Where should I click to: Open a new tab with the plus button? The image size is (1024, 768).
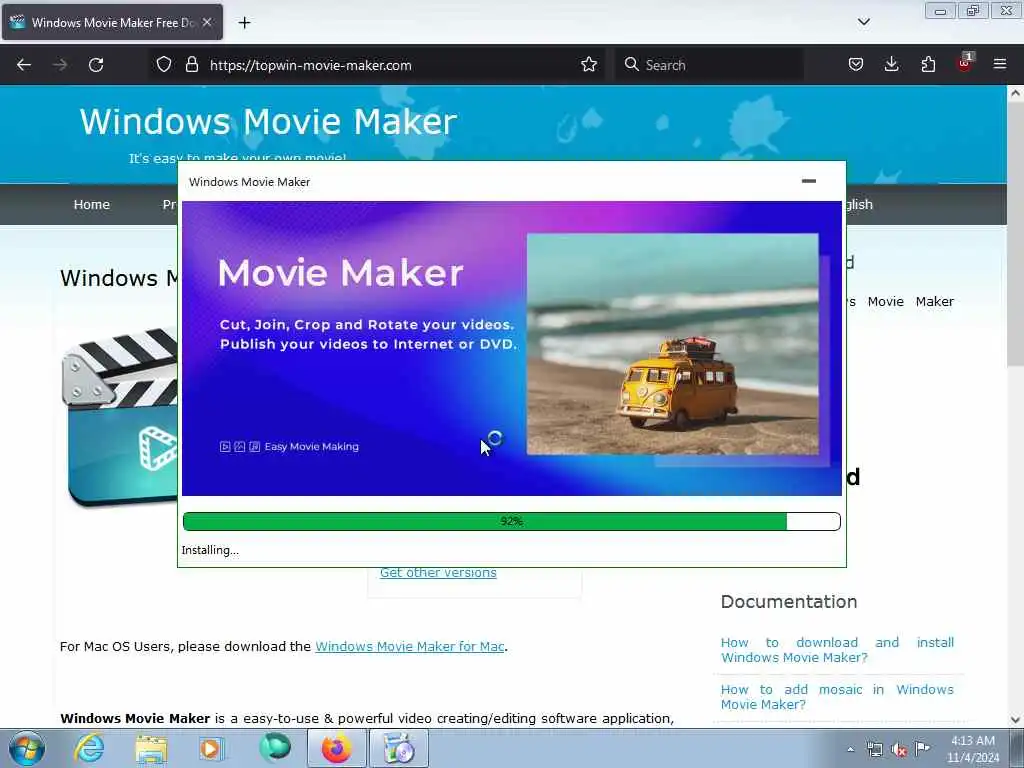(x=244, y=23)
